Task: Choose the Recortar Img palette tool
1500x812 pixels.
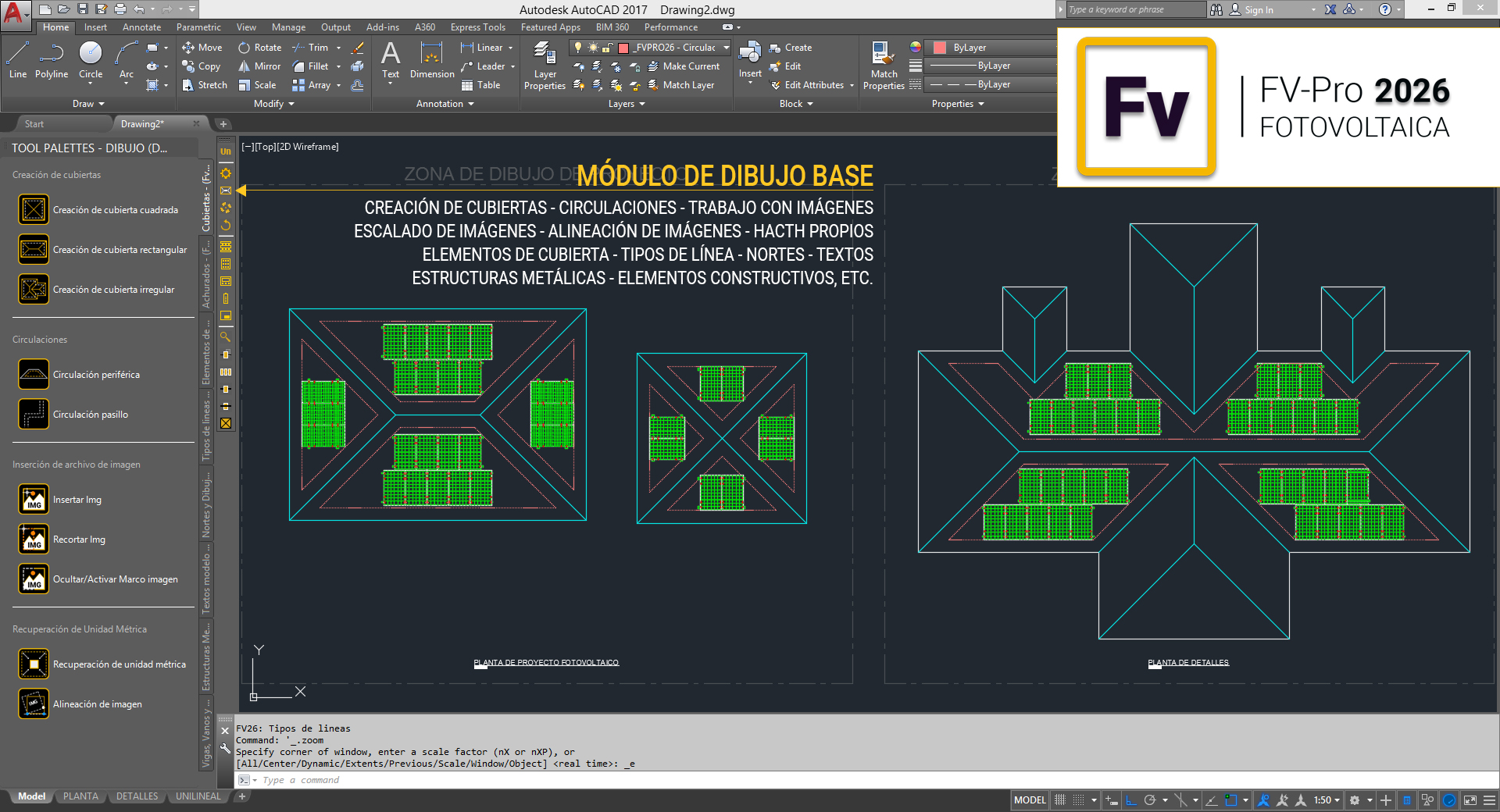Action: 34,540
